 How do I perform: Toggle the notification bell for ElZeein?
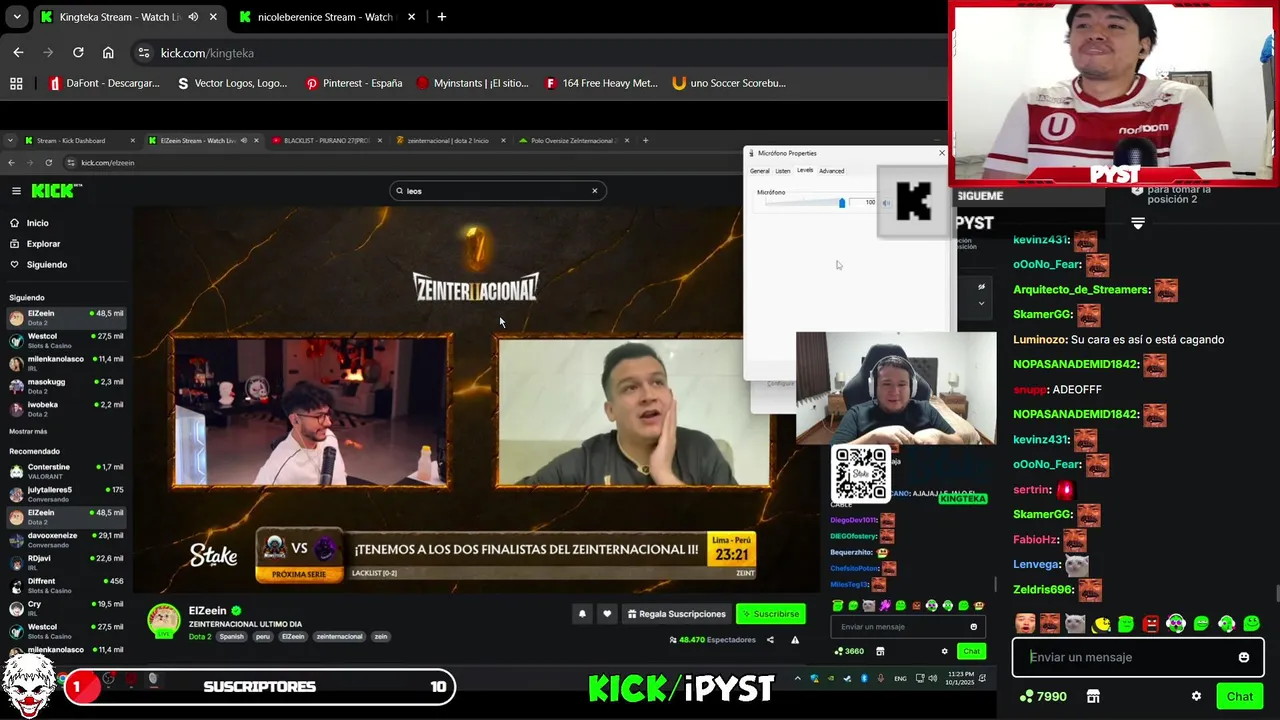582,614
